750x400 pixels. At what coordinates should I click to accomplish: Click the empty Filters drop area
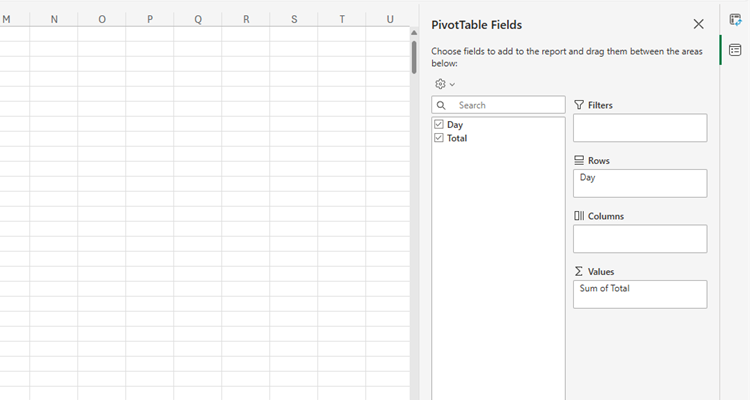(x=640, y=128)
